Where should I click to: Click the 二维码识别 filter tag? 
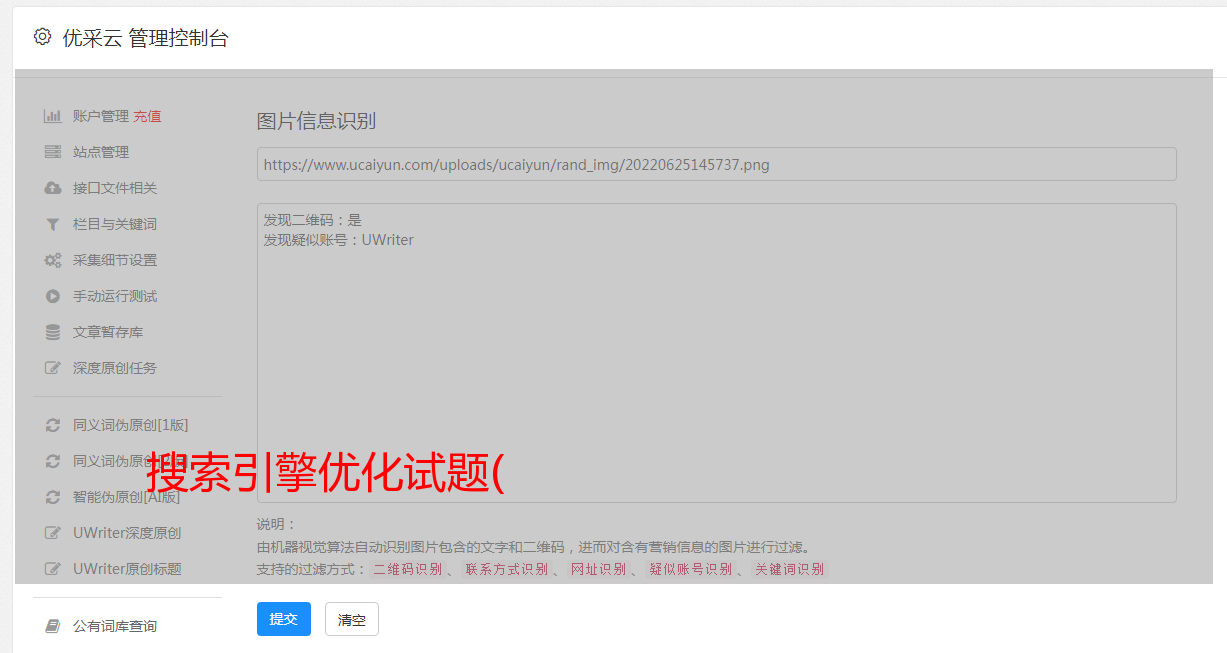(x=407, y=569)
